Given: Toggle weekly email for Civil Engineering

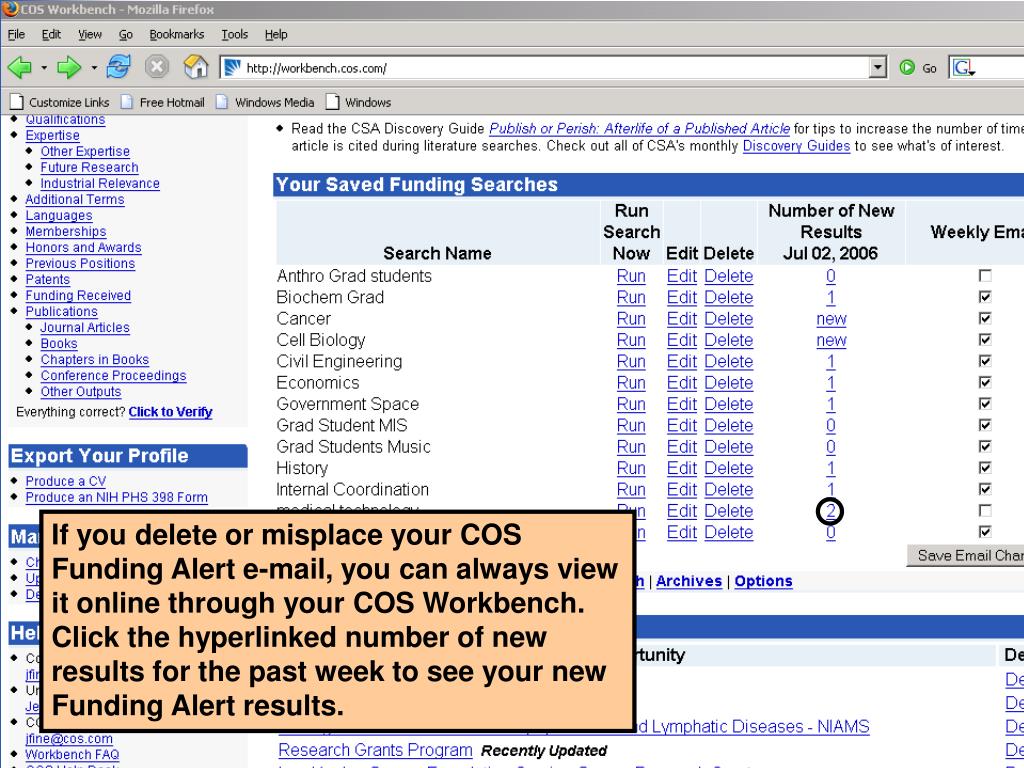Looking at the screenshot, I should tap(985, 360).
